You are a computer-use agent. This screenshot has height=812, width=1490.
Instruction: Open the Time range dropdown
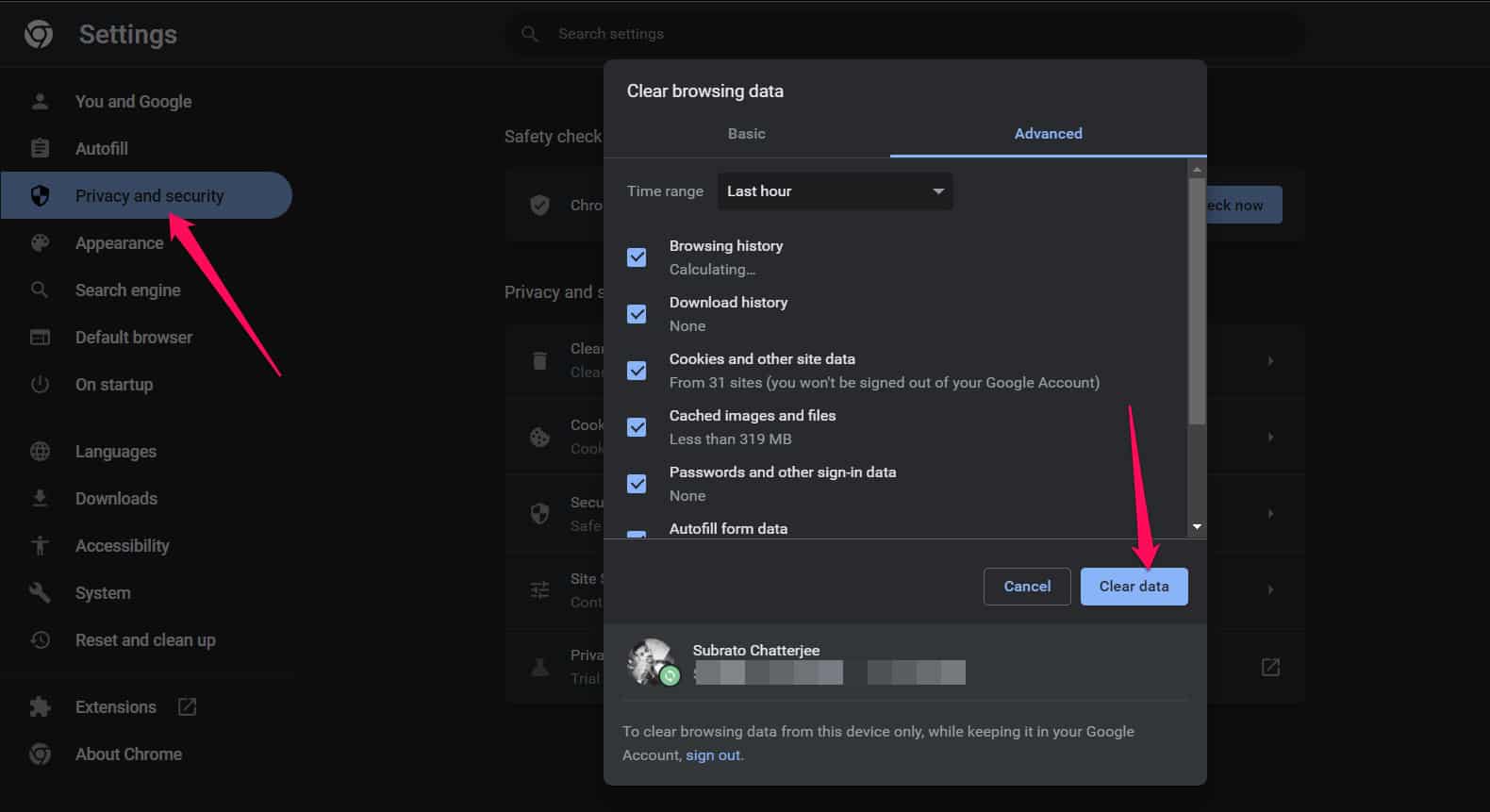835,191
